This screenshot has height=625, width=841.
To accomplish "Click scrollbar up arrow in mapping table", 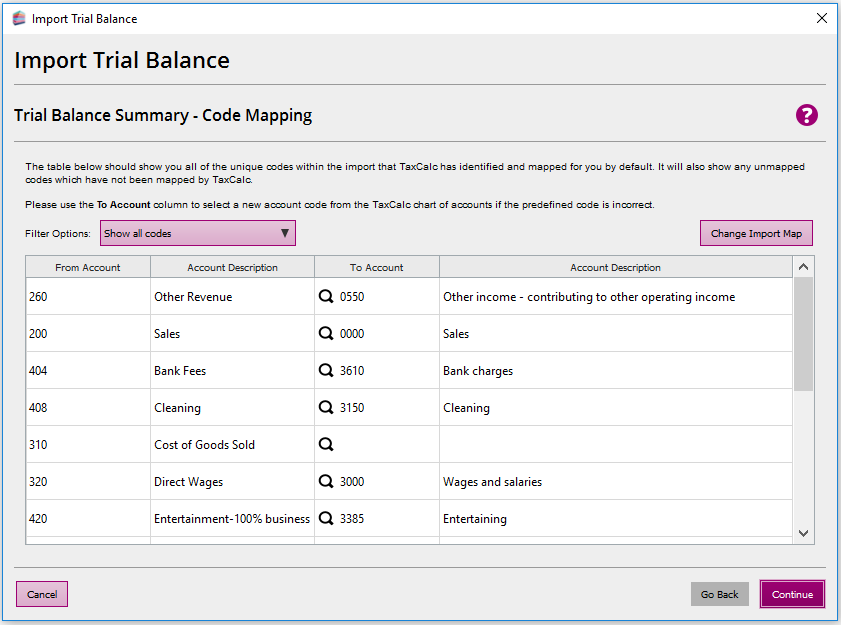I will [x=803, y=267].
